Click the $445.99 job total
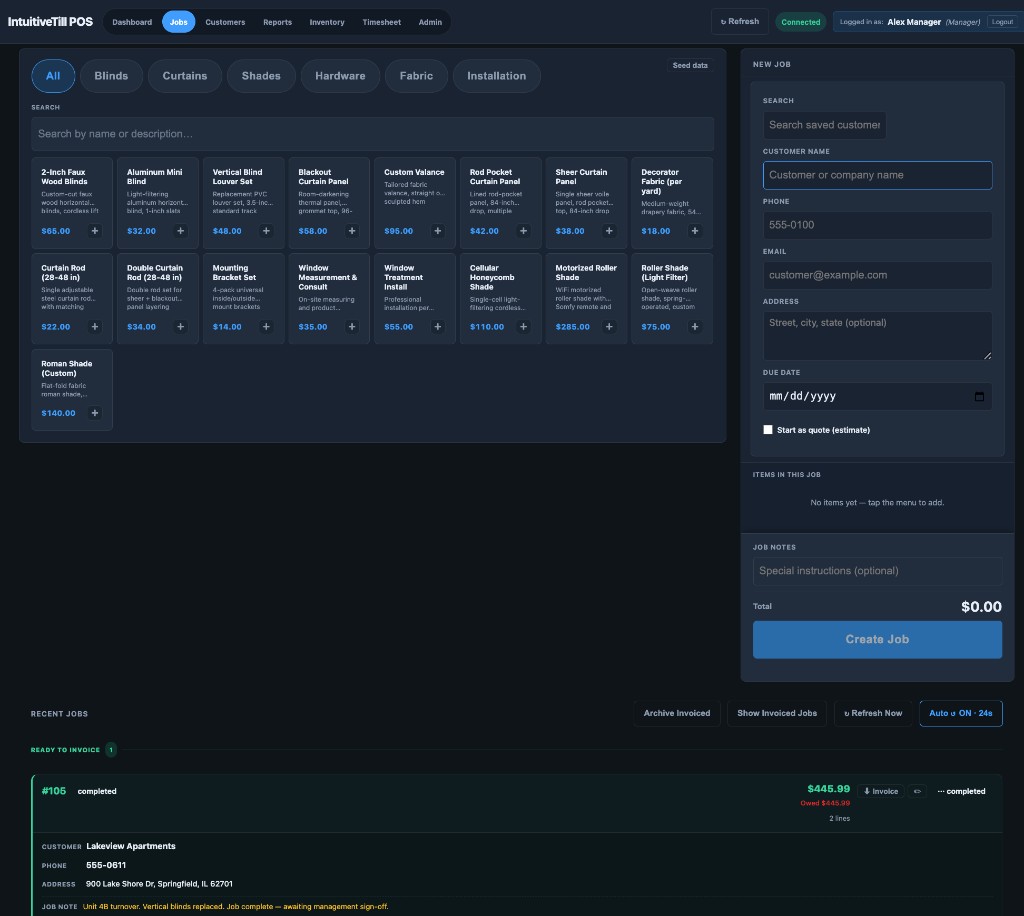Screen dimensions: 1024x916 tap(828, 789)
